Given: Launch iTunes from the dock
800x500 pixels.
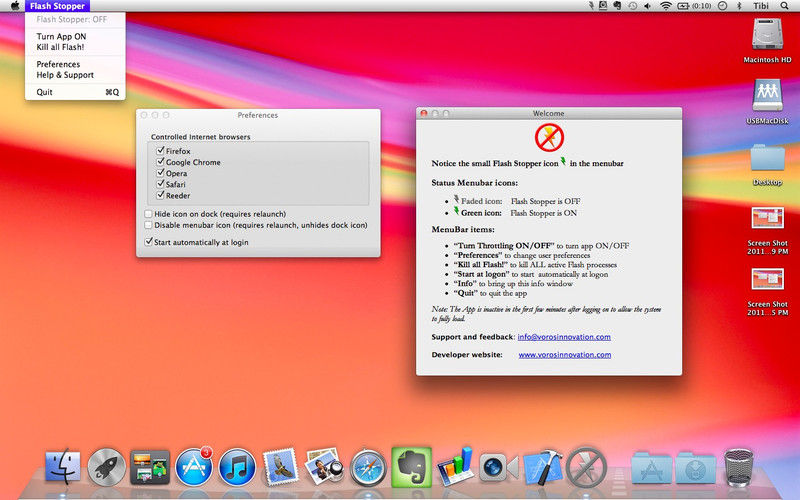Looking at the screenshot, I should pyautogui.click(x=237, y=467).
